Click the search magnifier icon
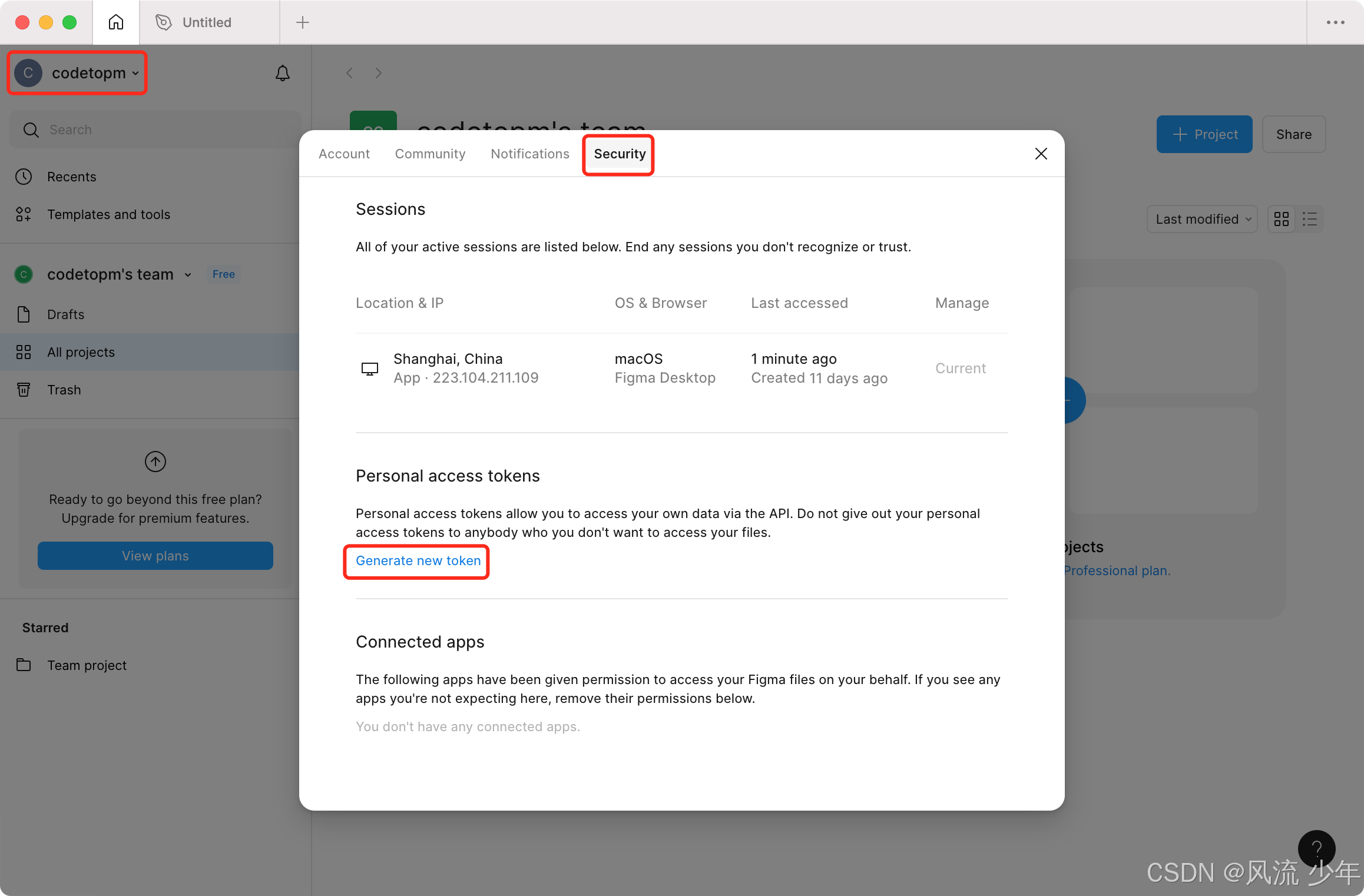The image size is (1364, 896). click(x=31, y=130)
